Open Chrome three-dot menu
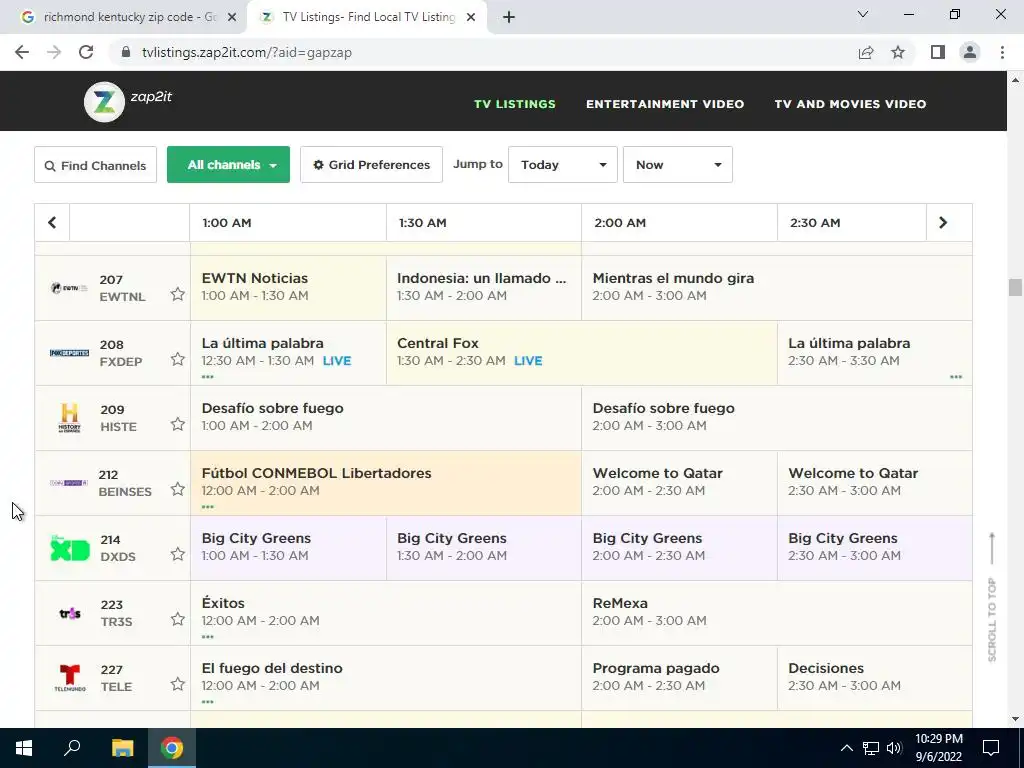The image size is (1024, 768). 1002,52
